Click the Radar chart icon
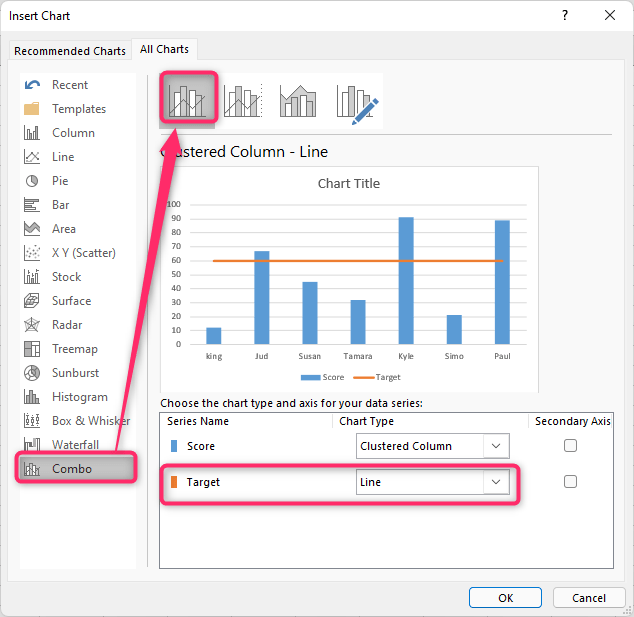This screenshot has height=617, width=634. [32, 325]
